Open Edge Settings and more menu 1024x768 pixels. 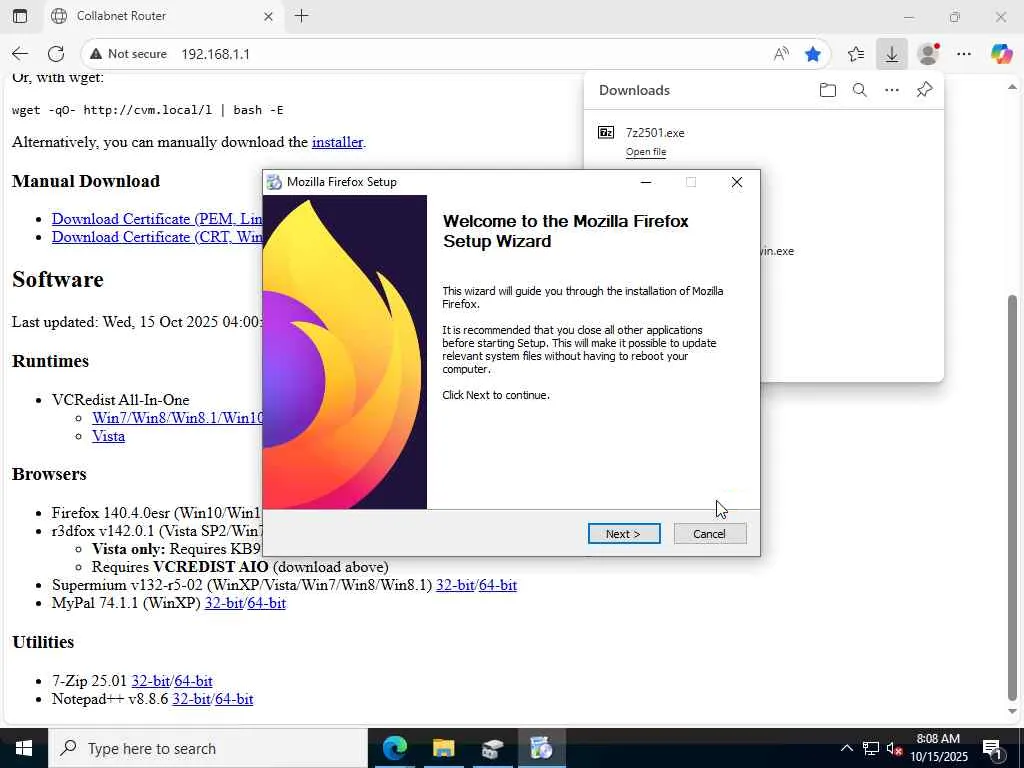[x=964, y=54]
